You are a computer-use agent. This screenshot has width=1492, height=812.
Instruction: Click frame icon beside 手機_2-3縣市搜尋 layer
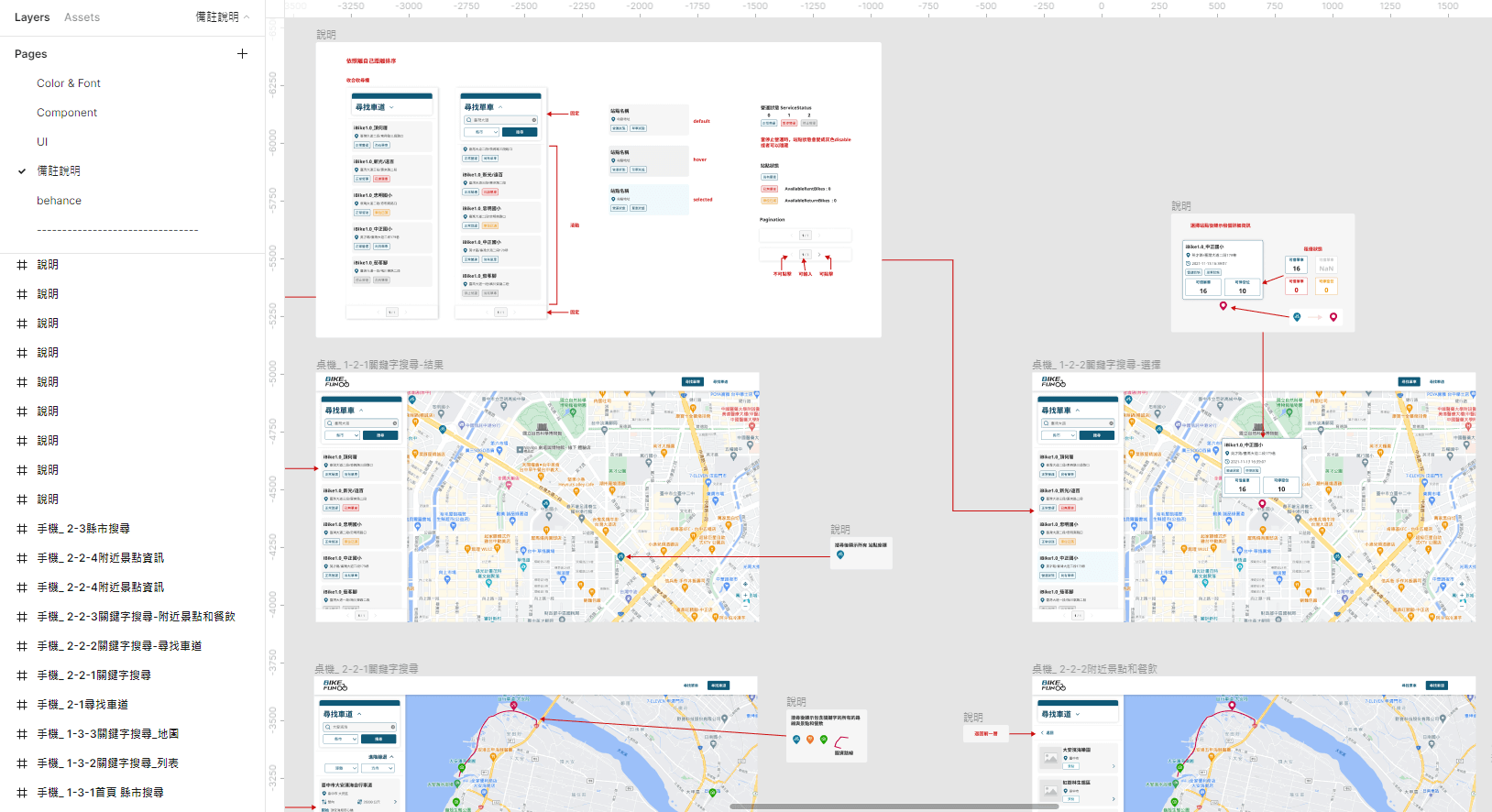(22, 529)
